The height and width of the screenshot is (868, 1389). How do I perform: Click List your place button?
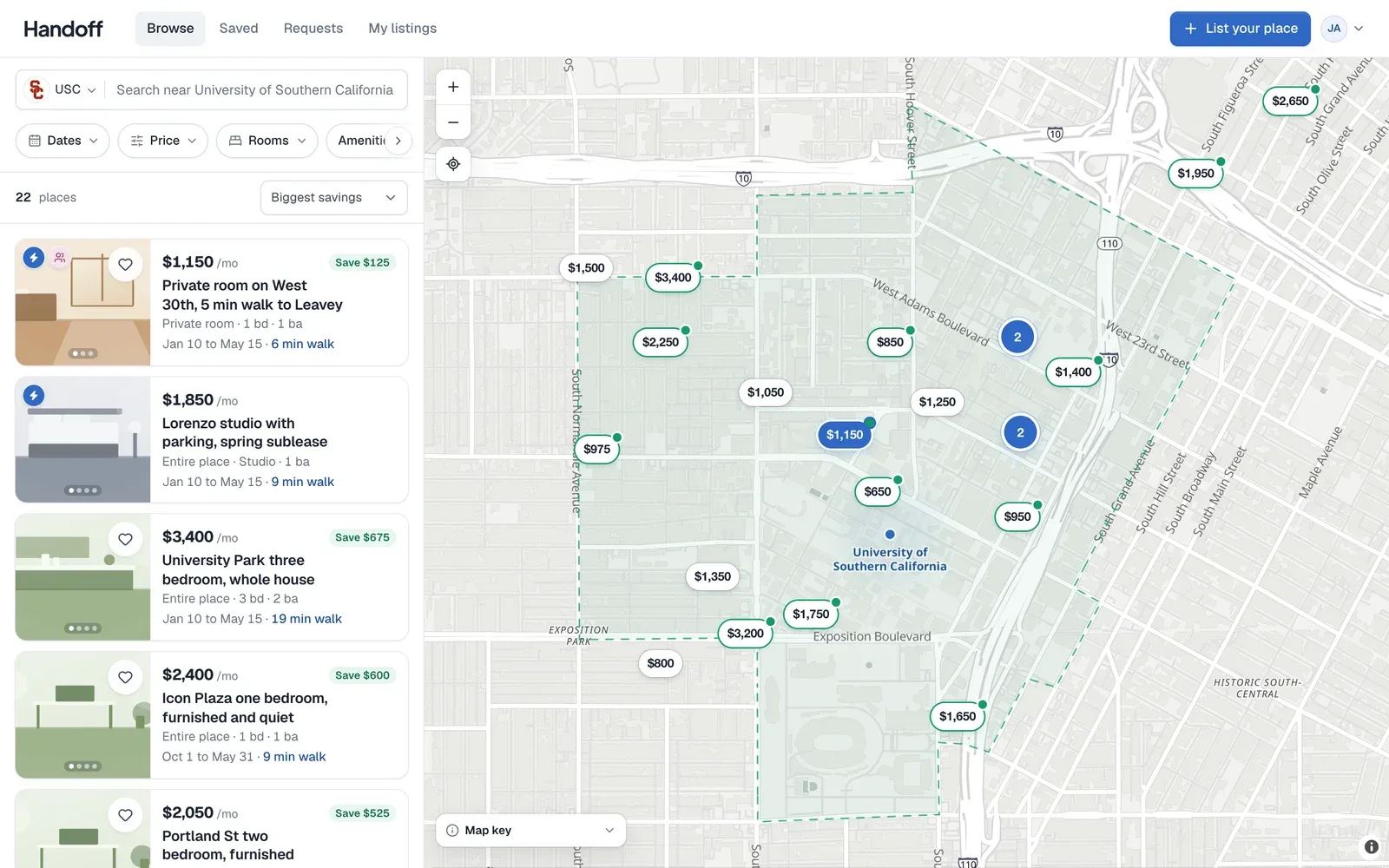1240,29
